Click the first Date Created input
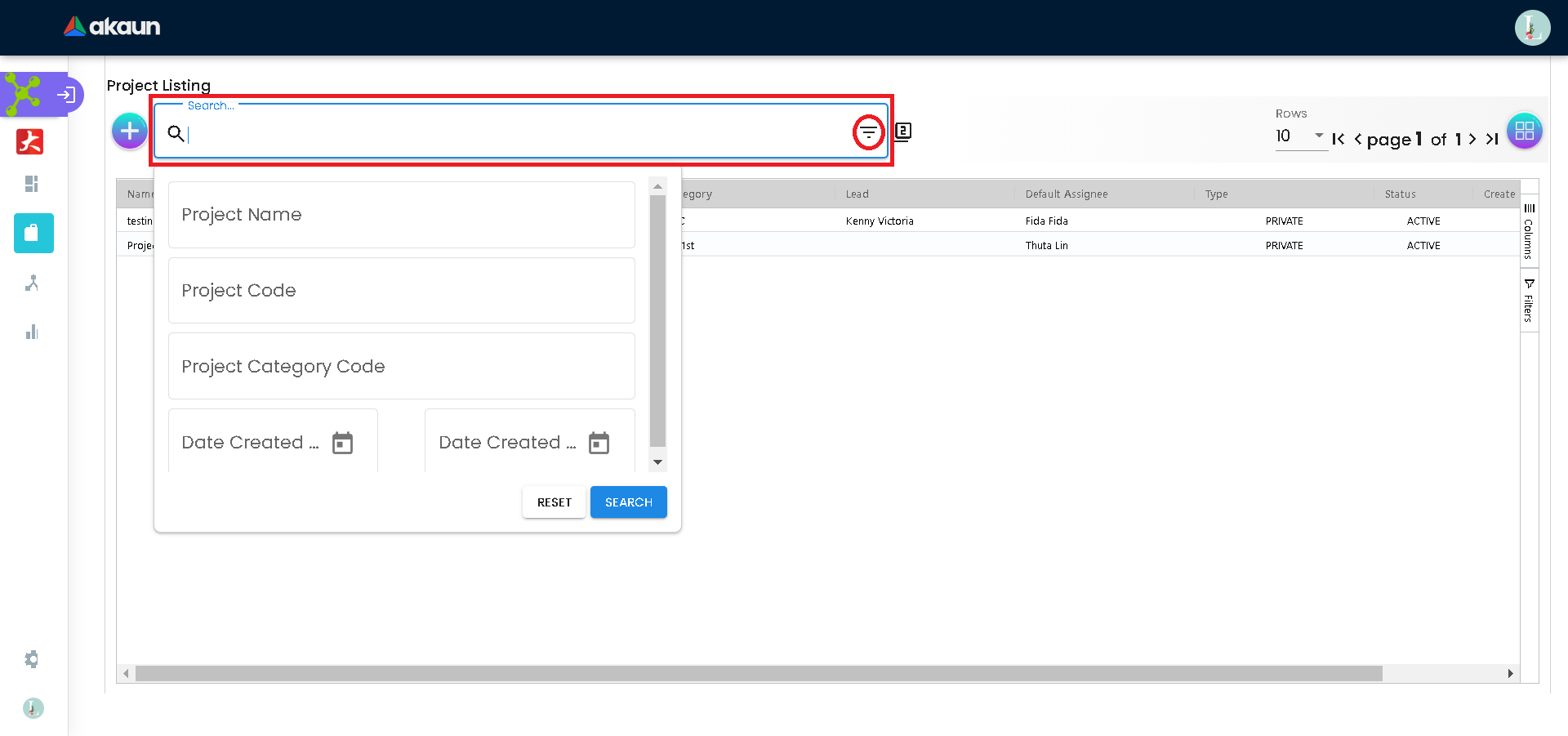The height and width of the screenshot is (736, 1568). click(273, 442)
